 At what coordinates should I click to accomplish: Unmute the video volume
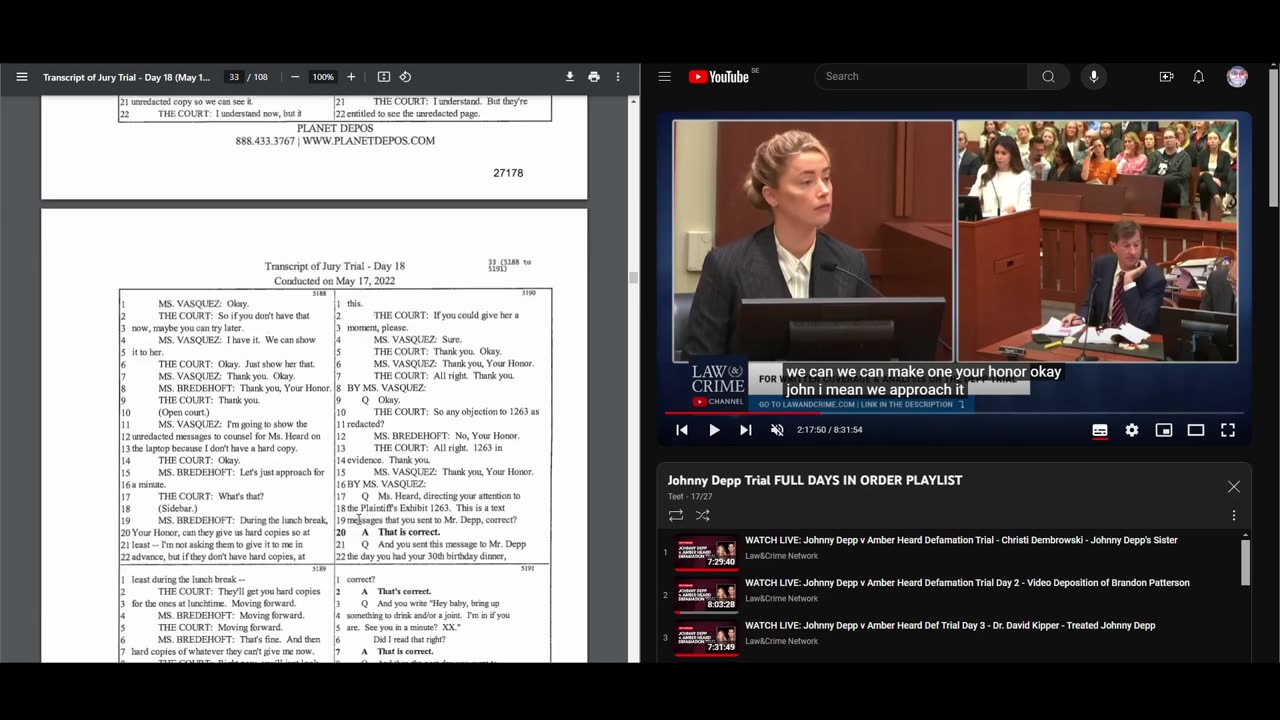click(777, 430)
